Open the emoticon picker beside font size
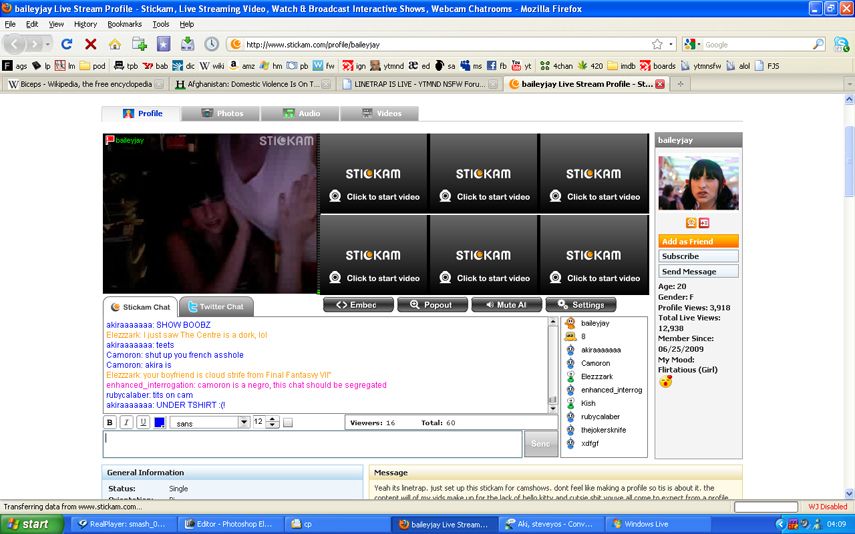 point(288,423)
